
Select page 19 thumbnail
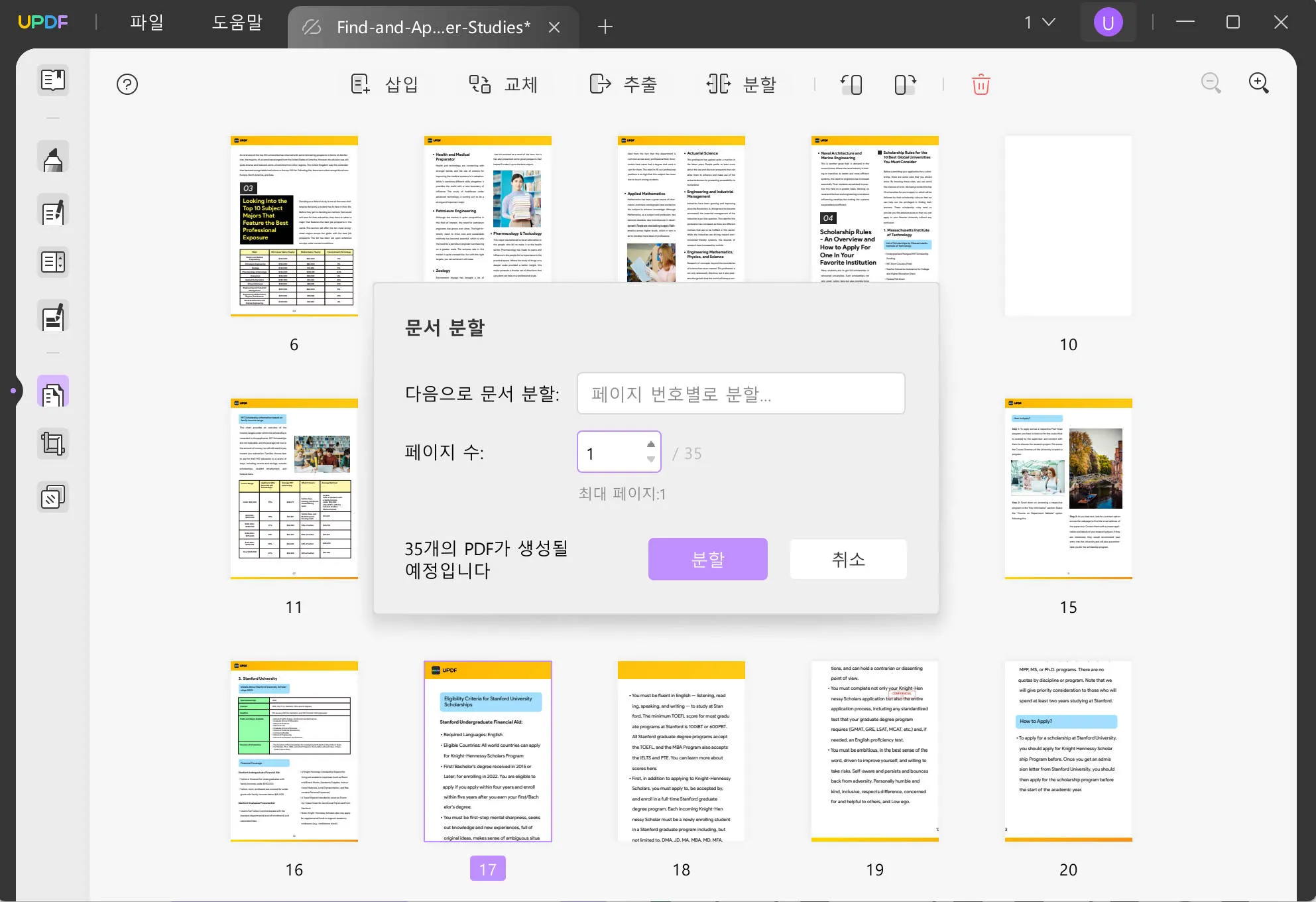(875, 751)
